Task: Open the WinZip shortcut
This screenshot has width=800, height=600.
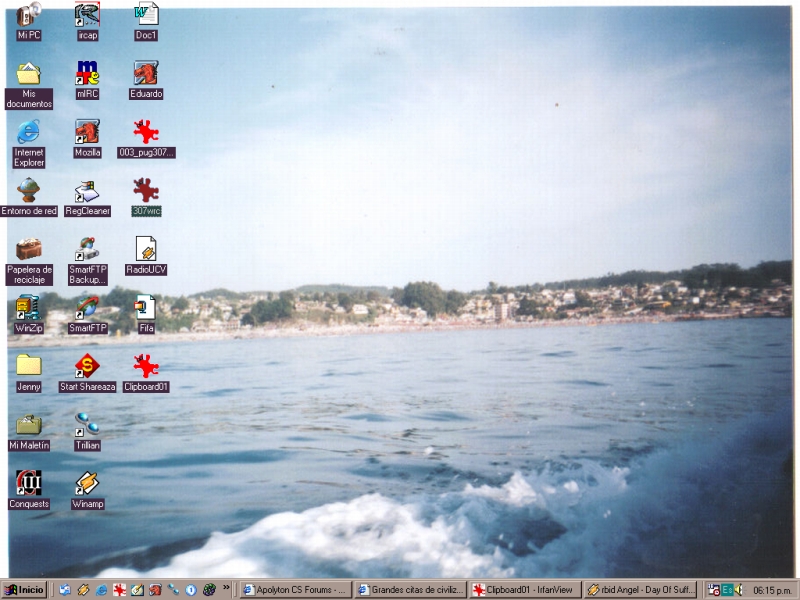Action: pyautogui.click(x=28, y=307)
